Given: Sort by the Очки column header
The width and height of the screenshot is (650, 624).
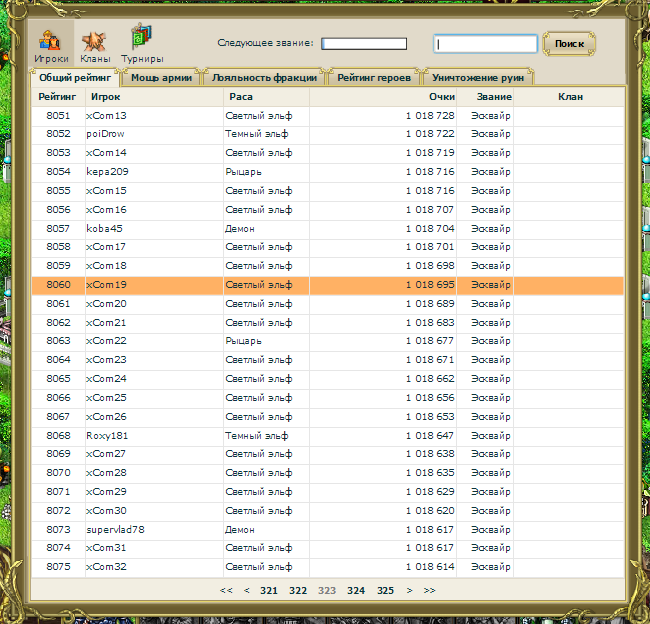Looking at the screenshot, I should click(441, 97).
